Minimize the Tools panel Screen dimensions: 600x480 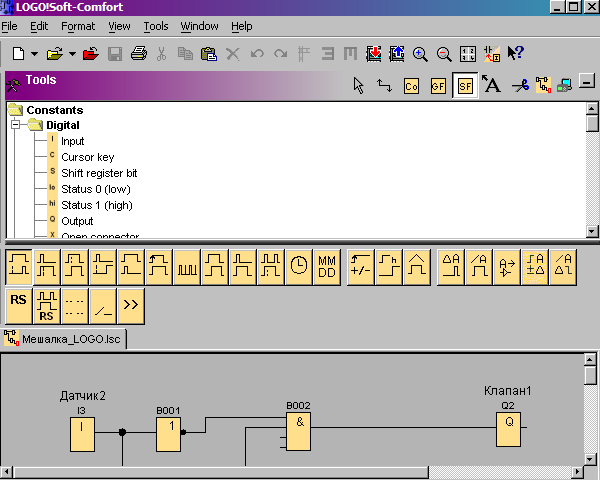coord(587,81)
